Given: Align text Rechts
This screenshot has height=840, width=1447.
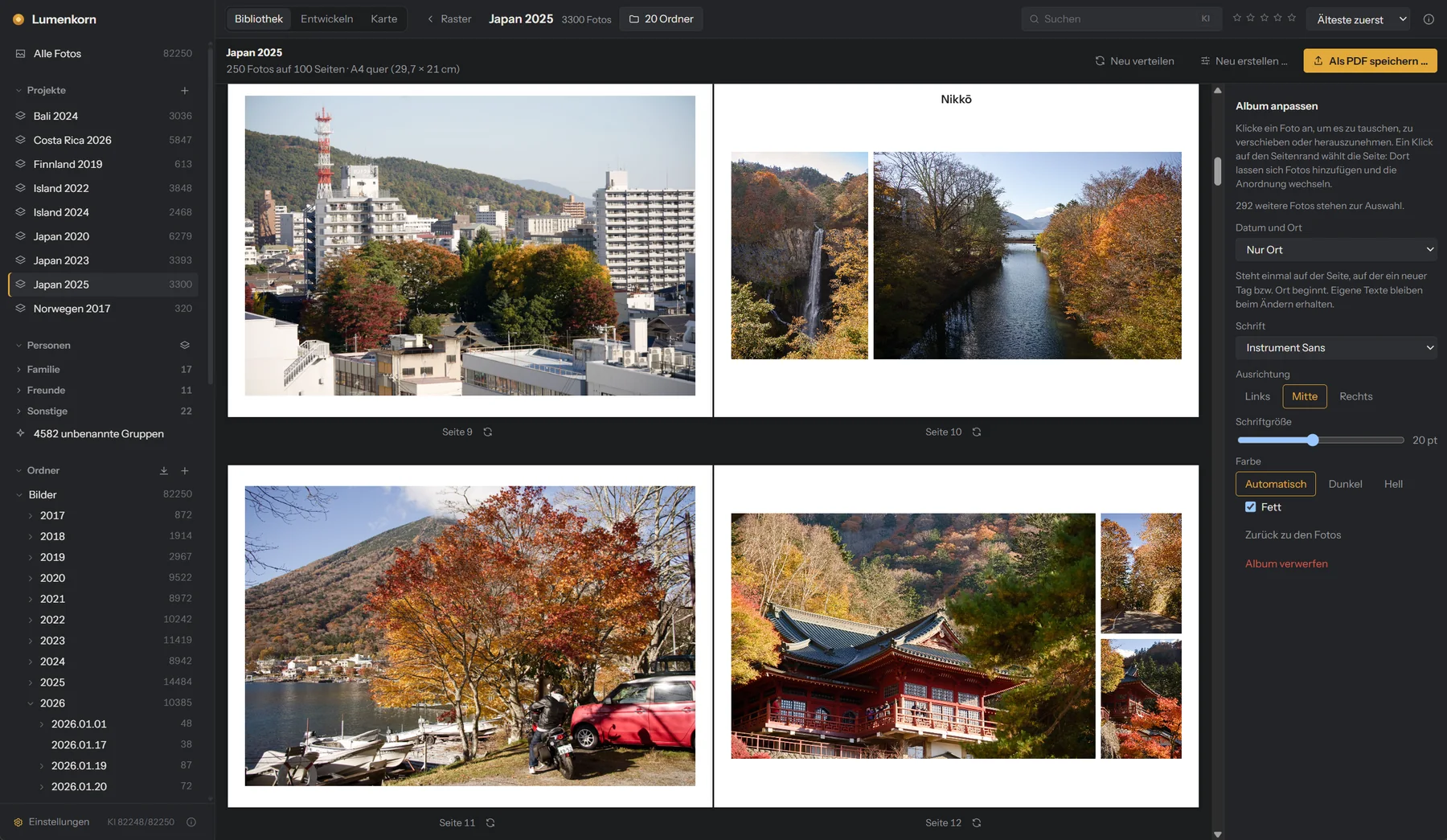Looking at the screenshot, I should point(1355,397).
